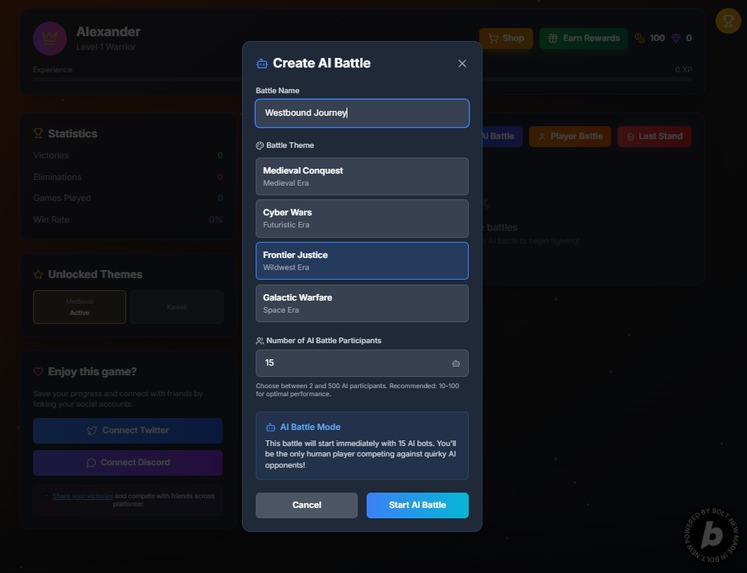Click the Level 1 Warrior text
The height and width of the screenshot is (573, 747).
click(106, 47)
